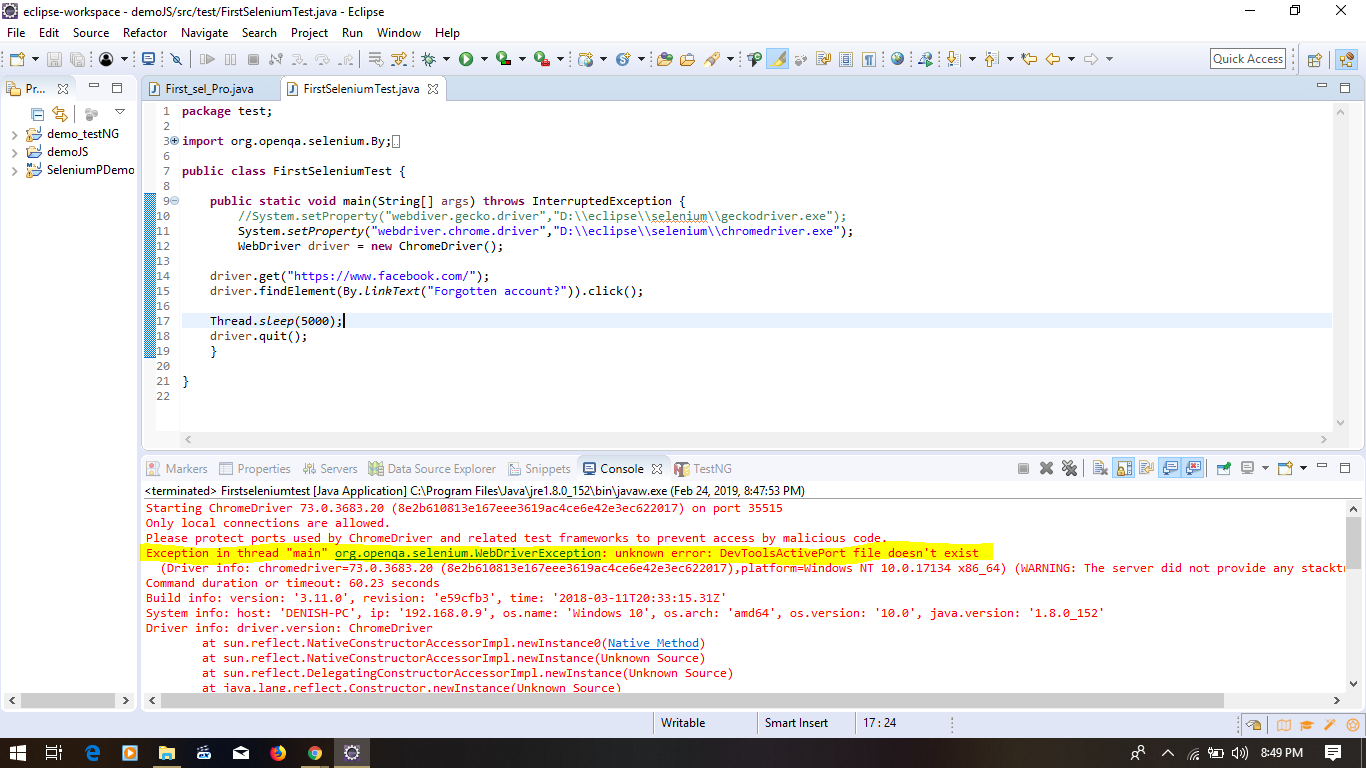
Task: Switch to First_sel_Pro.java editor tab
Action: (210, 89)
